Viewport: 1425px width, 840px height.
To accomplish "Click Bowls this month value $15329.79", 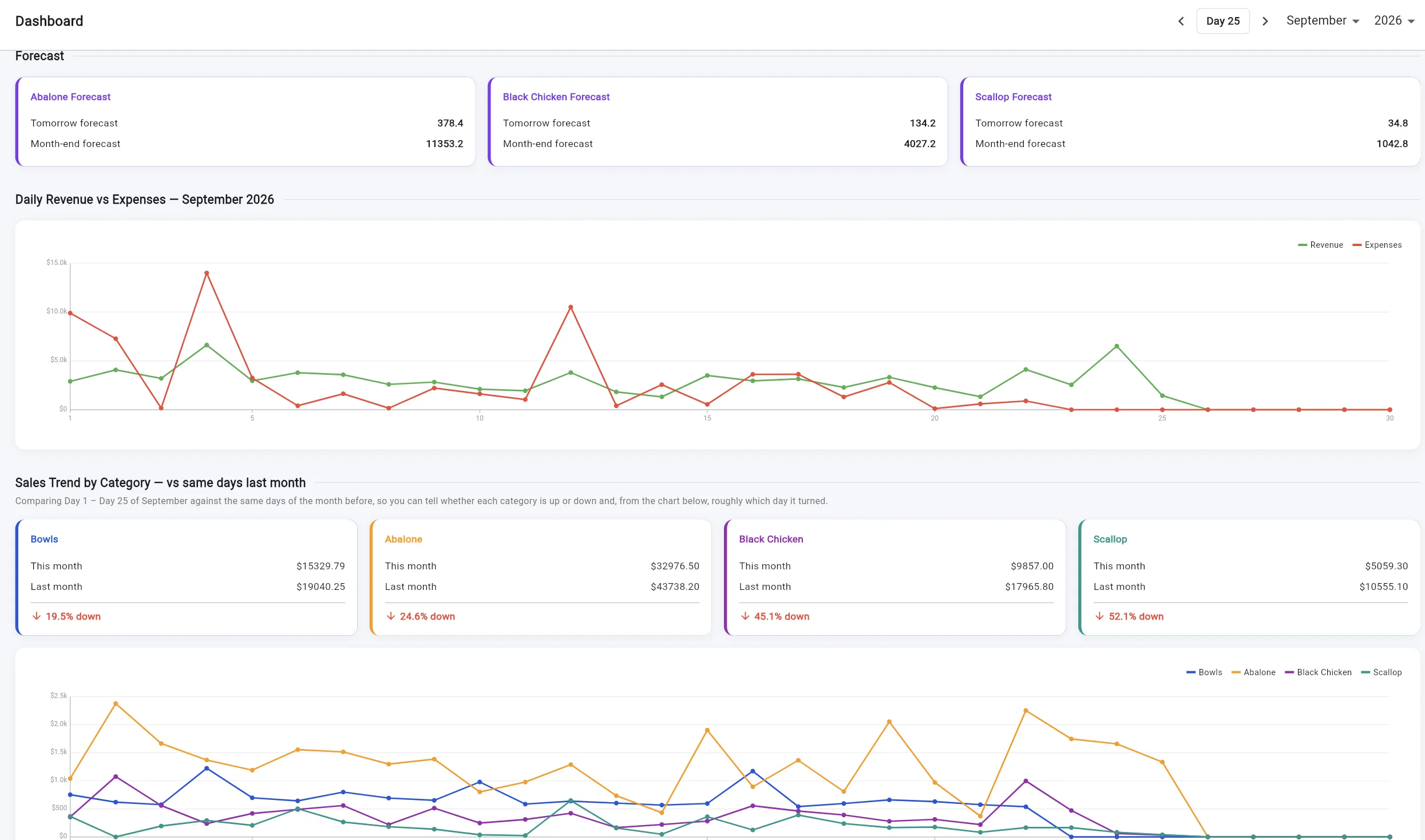I will (320, 566).
